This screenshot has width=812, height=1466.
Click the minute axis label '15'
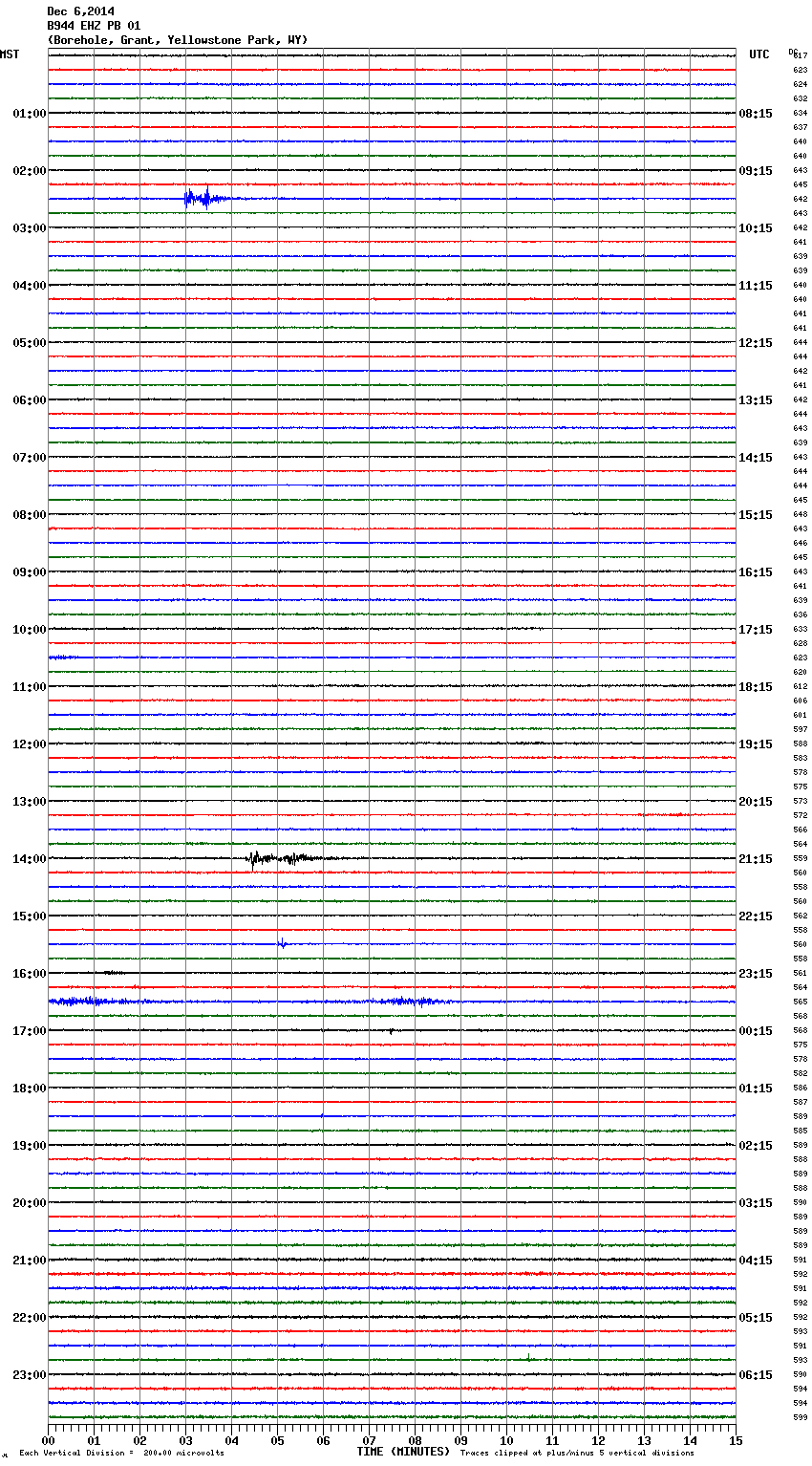tap(736, 1440)
